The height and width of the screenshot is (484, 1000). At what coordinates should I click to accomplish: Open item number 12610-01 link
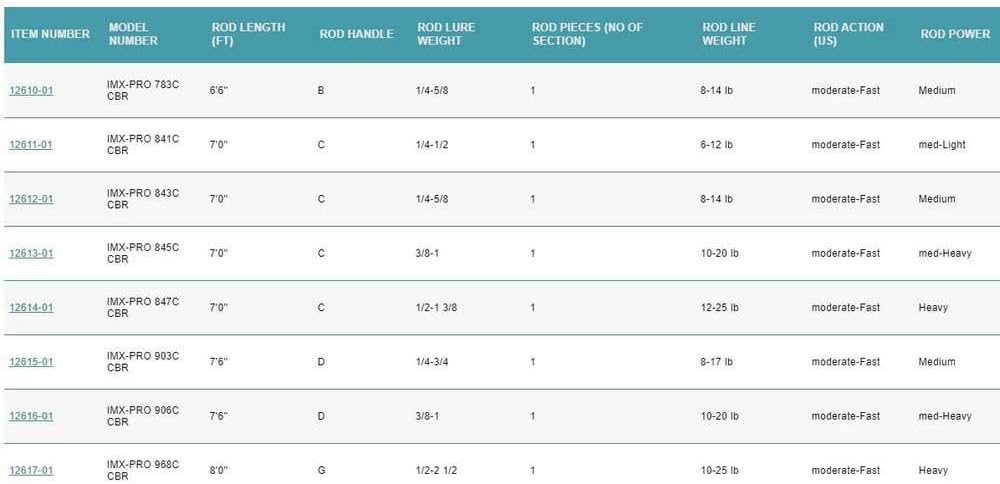(x=31, y=91)
